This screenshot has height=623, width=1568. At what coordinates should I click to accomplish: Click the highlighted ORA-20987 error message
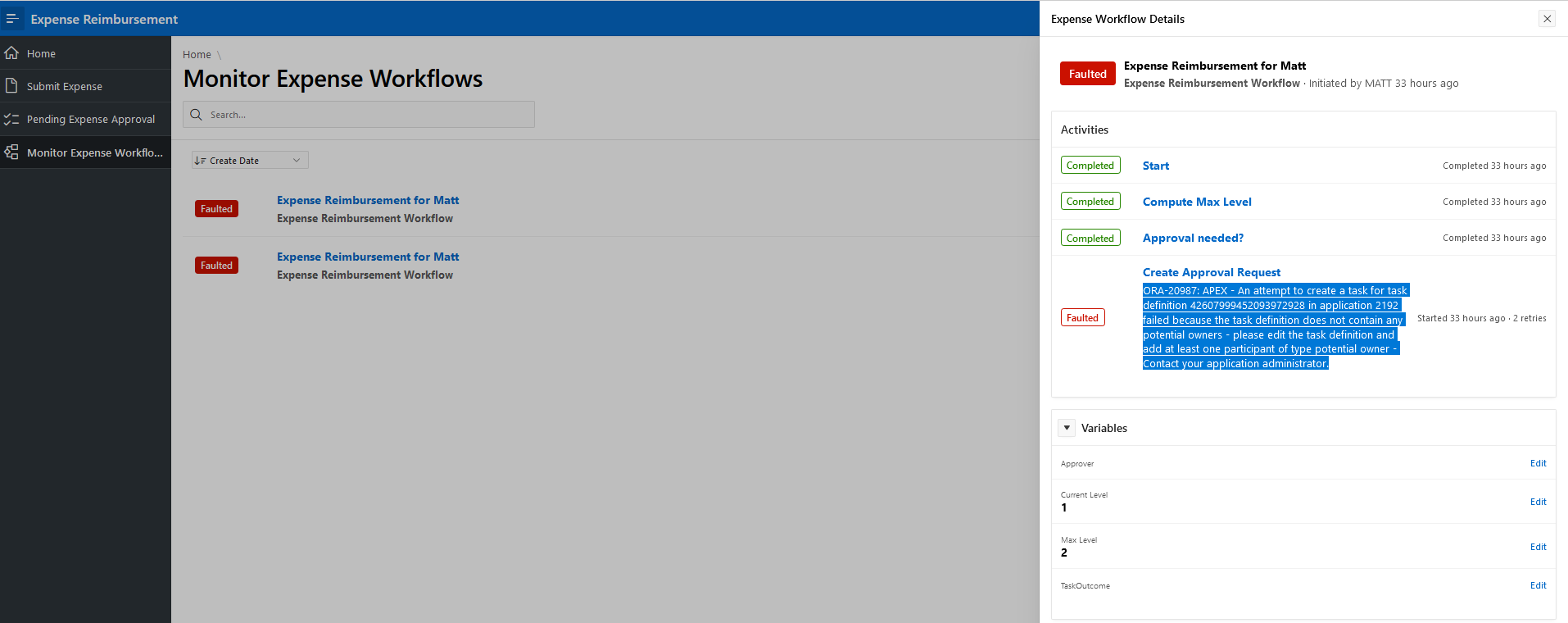tap(1274, 327)
